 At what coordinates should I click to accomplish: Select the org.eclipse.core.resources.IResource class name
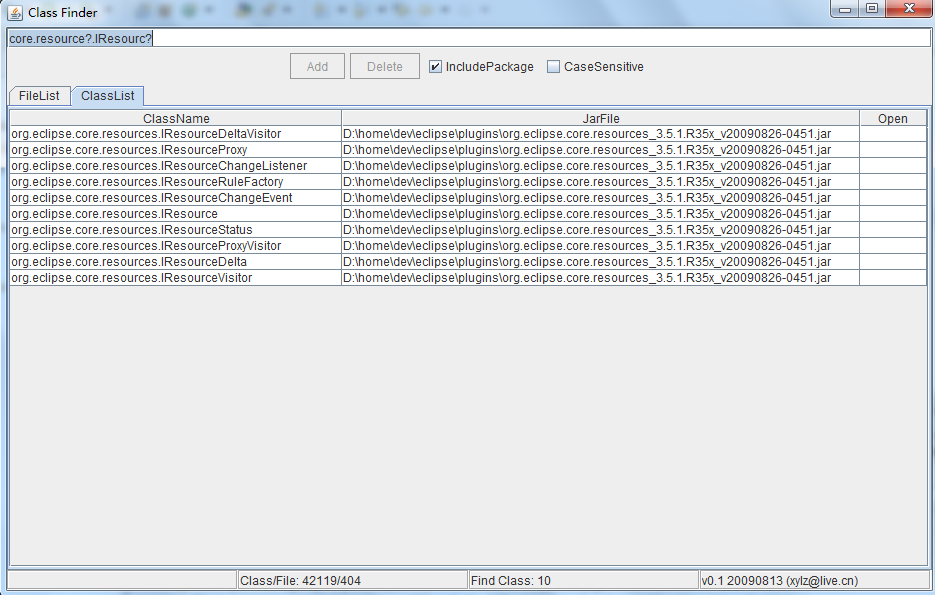[114, 214]
